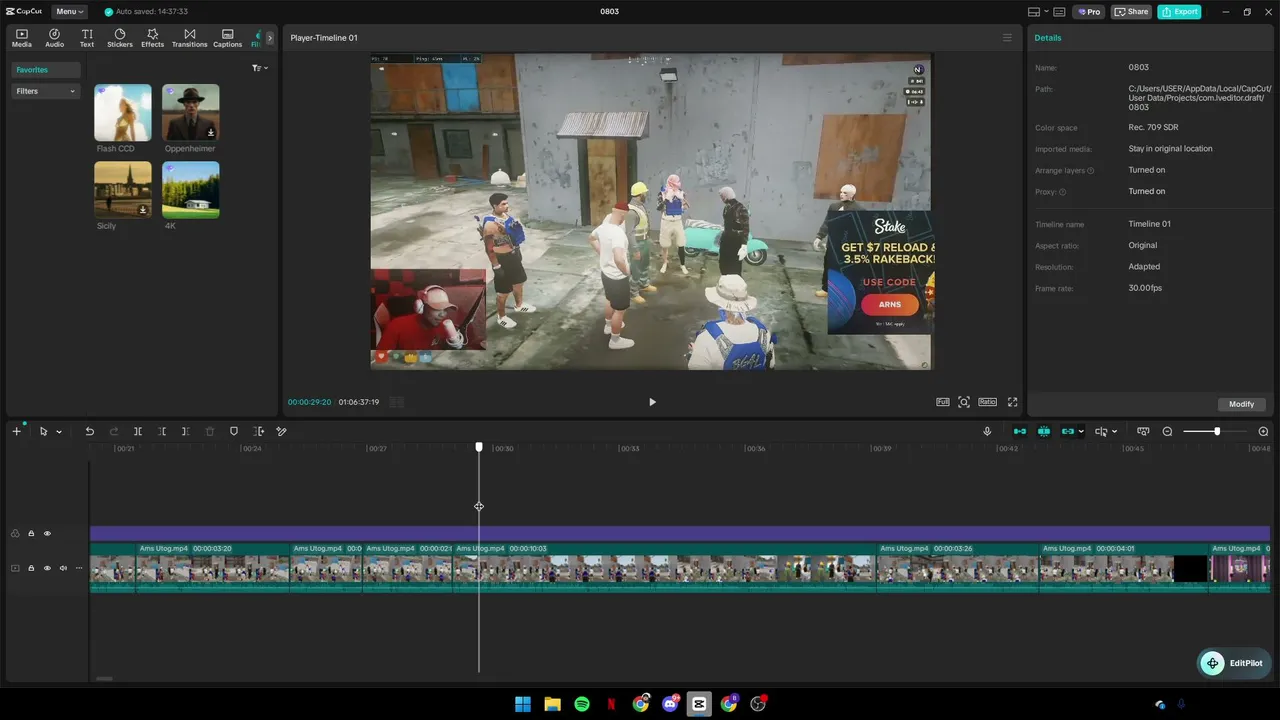Toggle lock on the purple overlay track
1280x720 pixels.
[31, 534]
